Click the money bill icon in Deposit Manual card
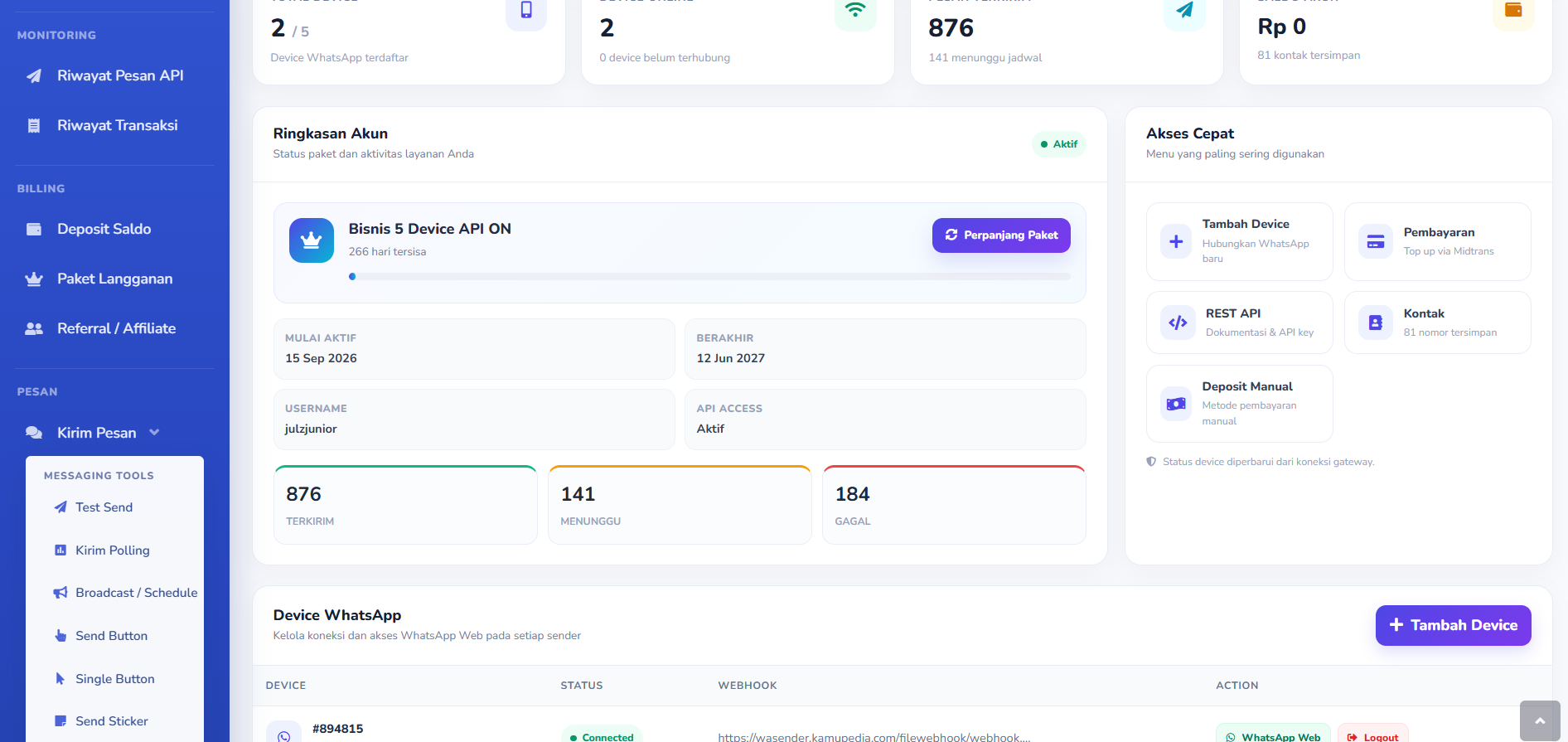The width and height of the screenshot is (1568, 742). [1176, 404]
